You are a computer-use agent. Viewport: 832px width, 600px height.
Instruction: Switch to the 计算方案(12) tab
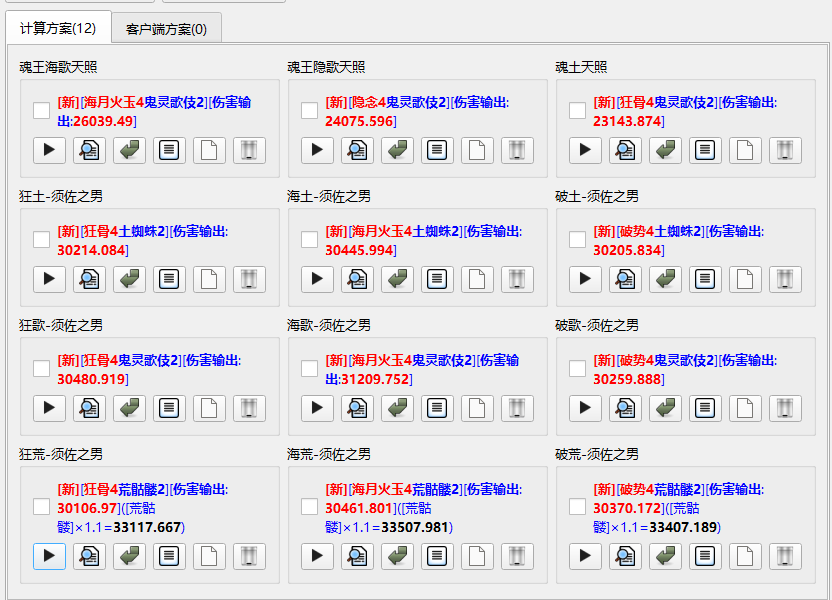point(57,28)
